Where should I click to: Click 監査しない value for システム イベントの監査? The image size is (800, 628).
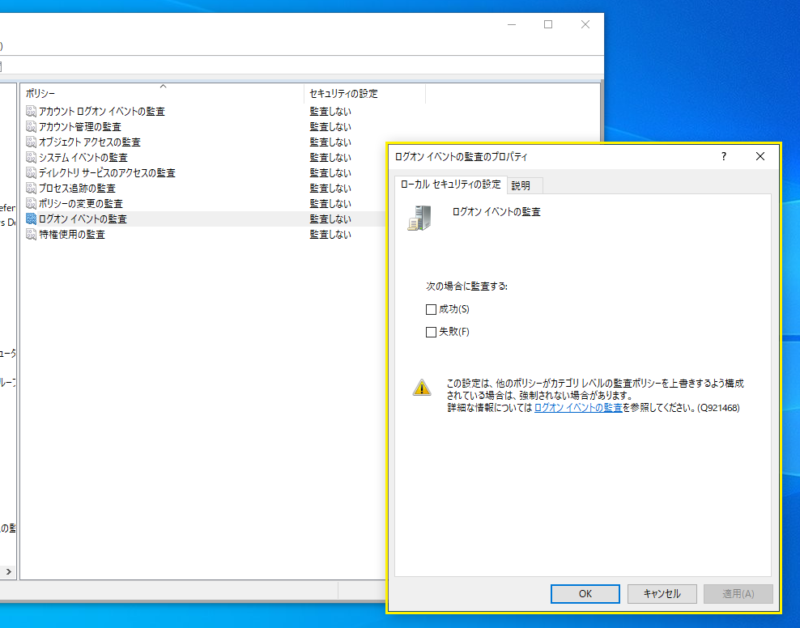click(x=330, y=157)
